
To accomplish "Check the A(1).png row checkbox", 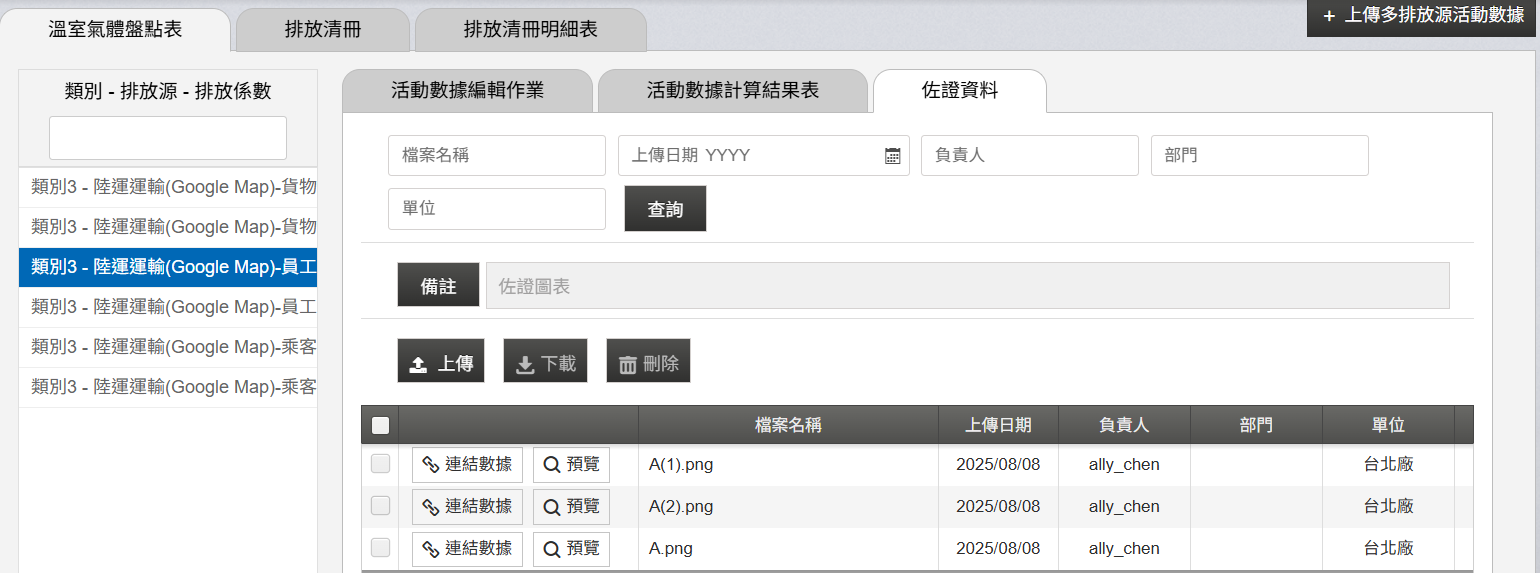I will coord(380,464).
